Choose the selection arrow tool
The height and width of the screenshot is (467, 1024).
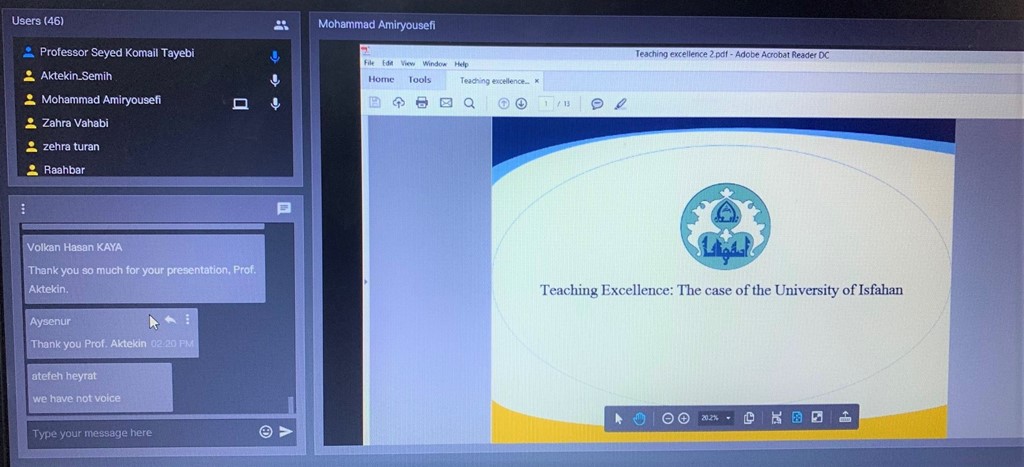pos(618,419)
